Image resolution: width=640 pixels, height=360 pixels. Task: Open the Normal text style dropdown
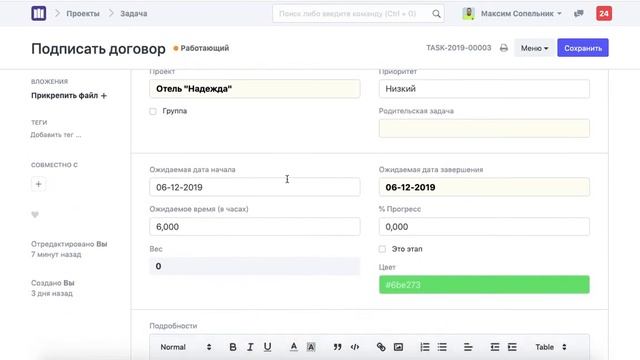(x=186, y=347)
